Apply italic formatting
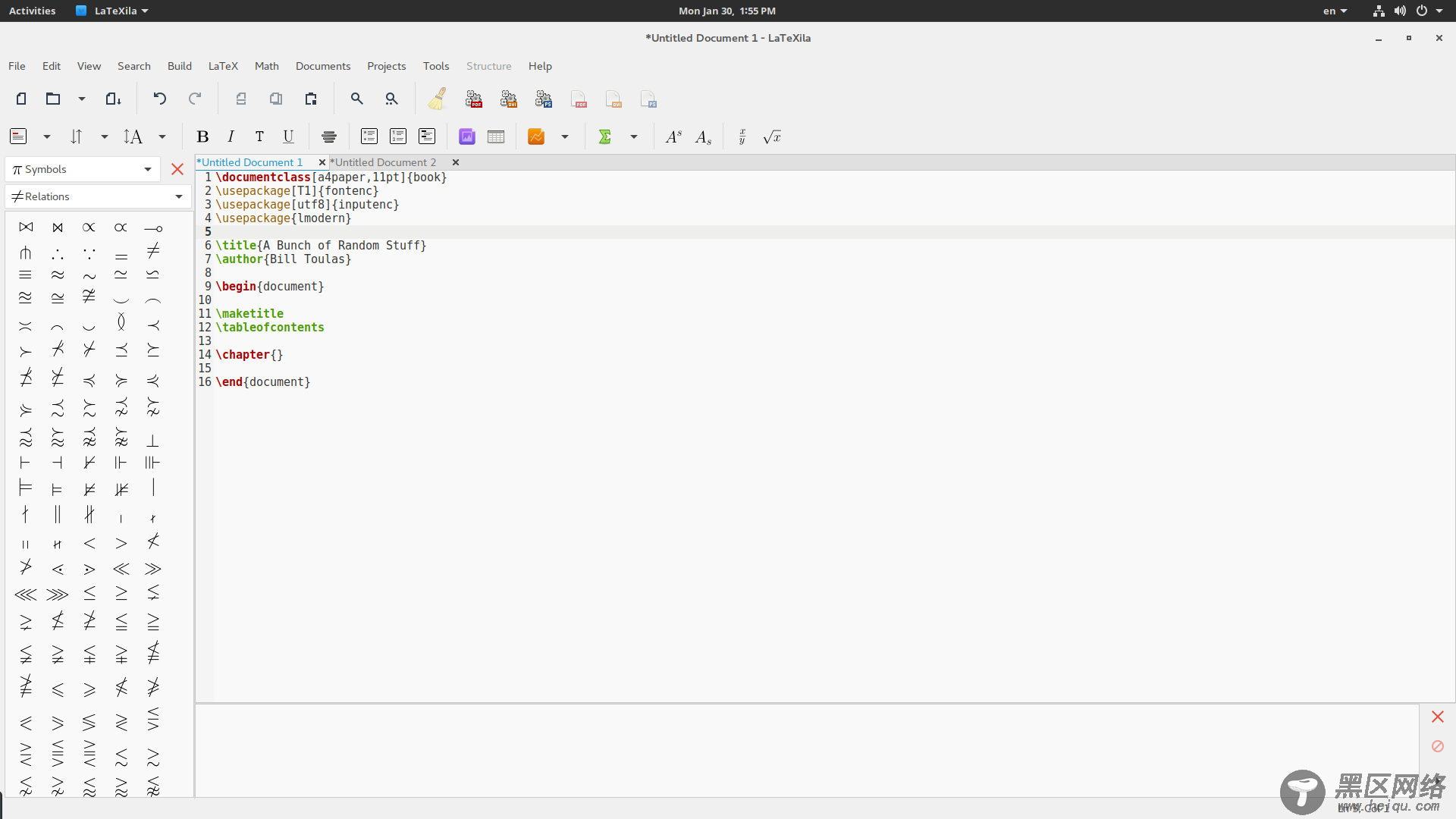This screenshot has height=819, width=1456. coord(231,136)
